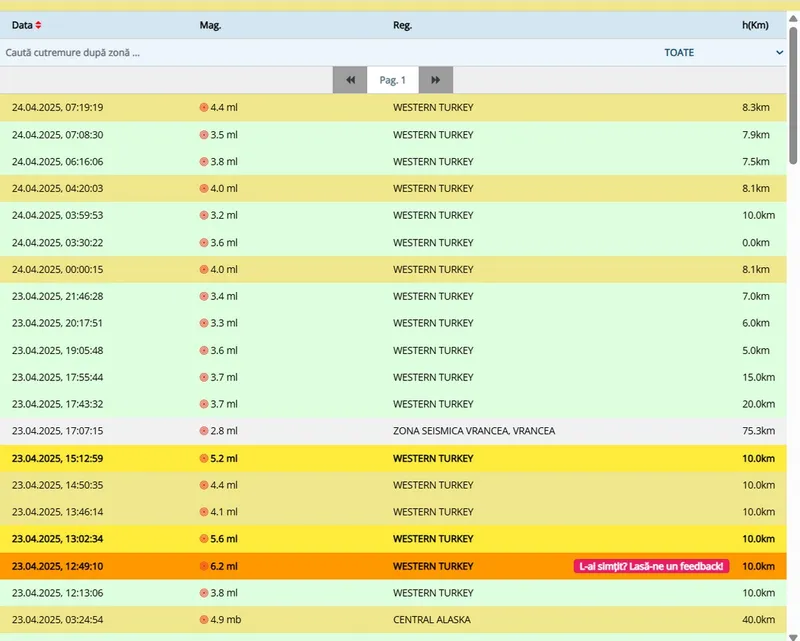The height and width of the screenshot is (641, 800).
Task: Click epicenter icon for the 4.1 ml quake
Action: 204,512
